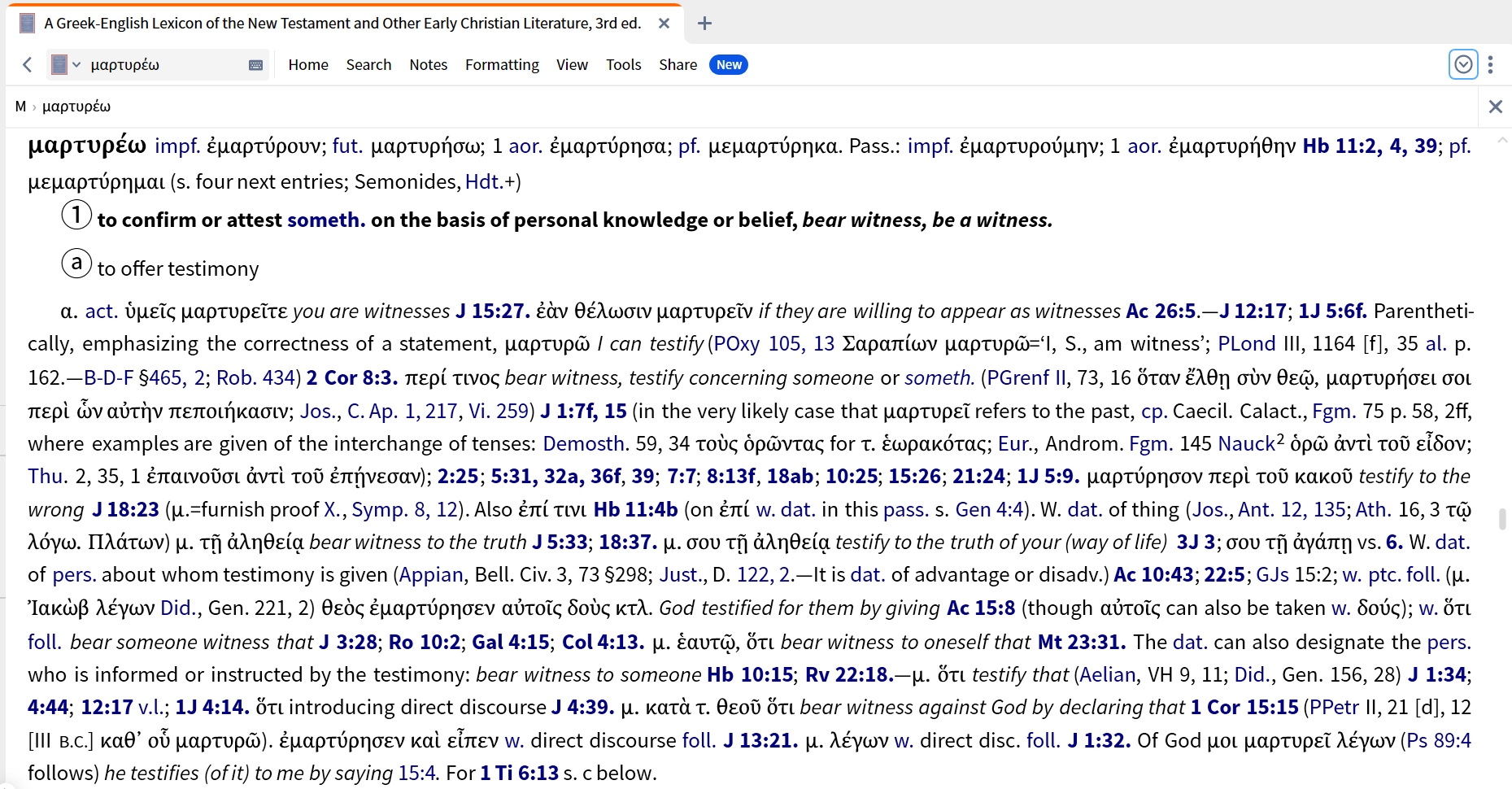The width and height of the screenshot is (1512, 789).
Task: Open the on-screen keyboard icon
Action: (x=255, y=65)
